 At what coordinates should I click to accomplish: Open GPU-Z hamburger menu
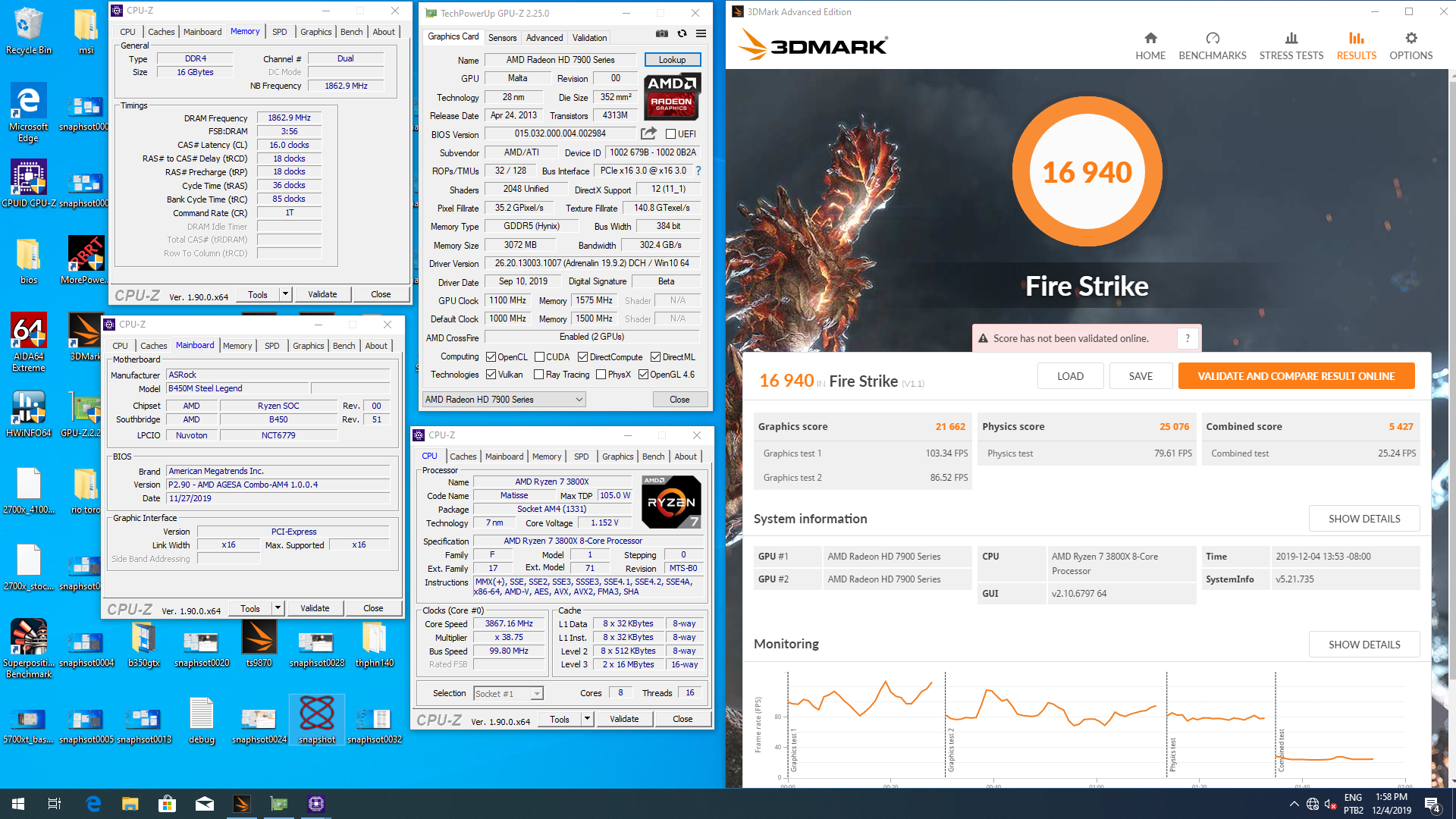(701, 33)
